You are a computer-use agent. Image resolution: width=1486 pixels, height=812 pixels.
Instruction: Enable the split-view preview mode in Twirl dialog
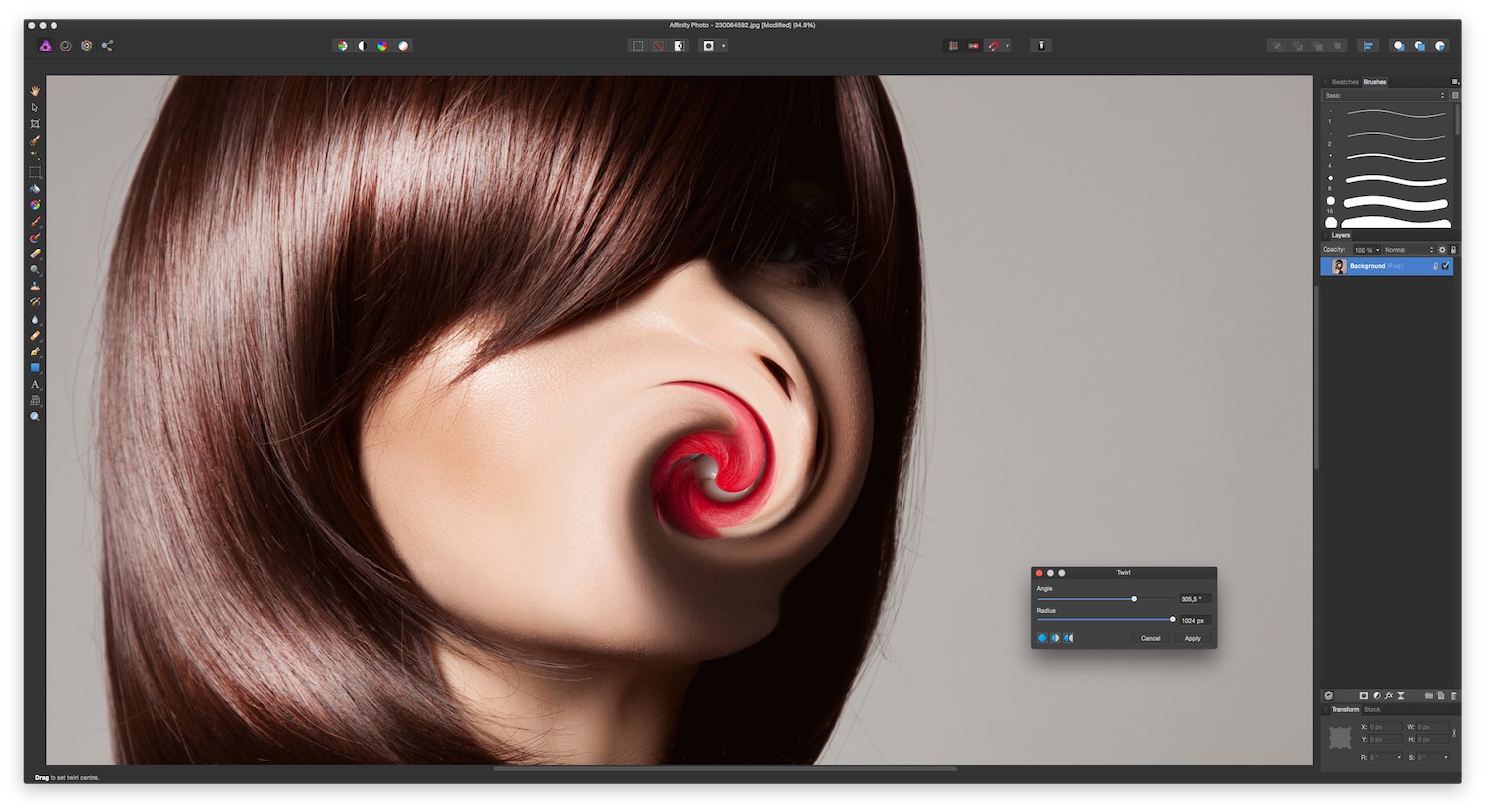pyautogui.click(x=1055, y=638)
